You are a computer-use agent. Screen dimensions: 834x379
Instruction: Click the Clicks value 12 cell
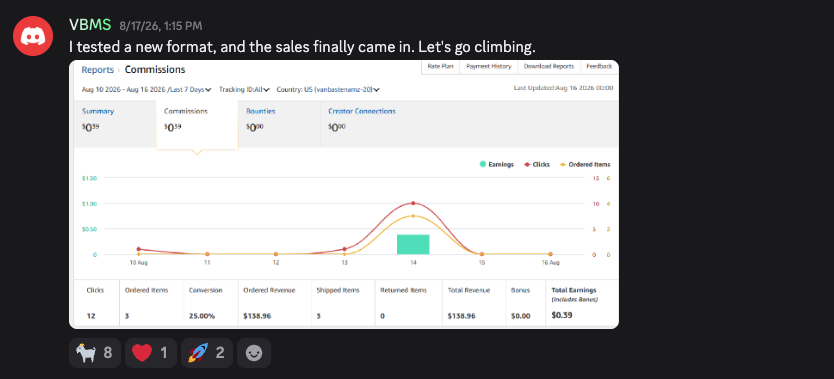click(x=91, y=316)
